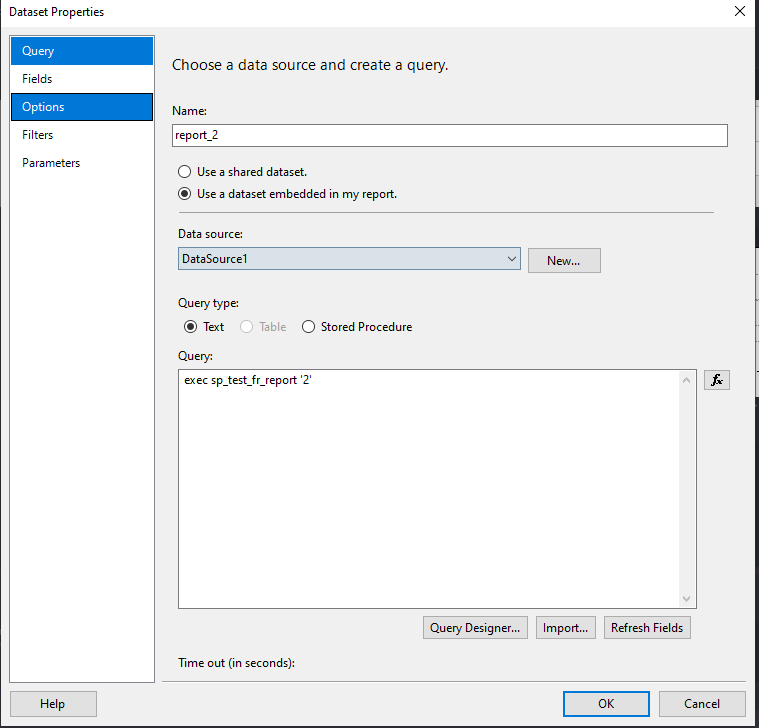Close the Dataset Properties dialog
This screenshot has width=759, height=728.
739,12
